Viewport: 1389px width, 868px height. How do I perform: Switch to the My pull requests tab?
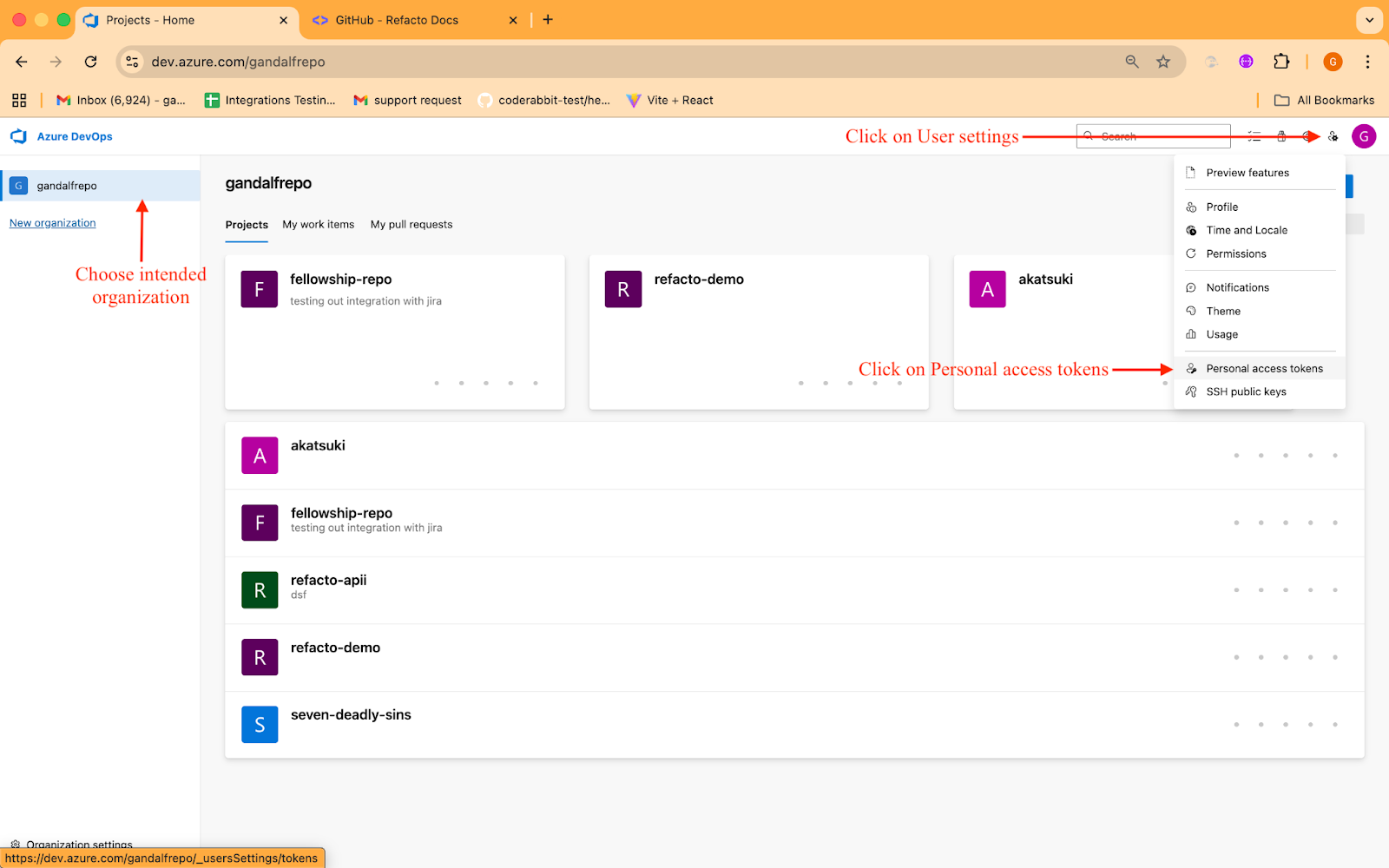click(x=411, y=225)
